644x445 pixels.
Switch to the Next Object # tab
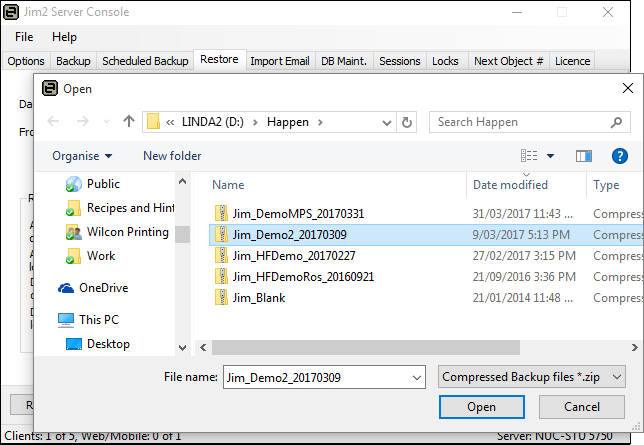(508, 61)
